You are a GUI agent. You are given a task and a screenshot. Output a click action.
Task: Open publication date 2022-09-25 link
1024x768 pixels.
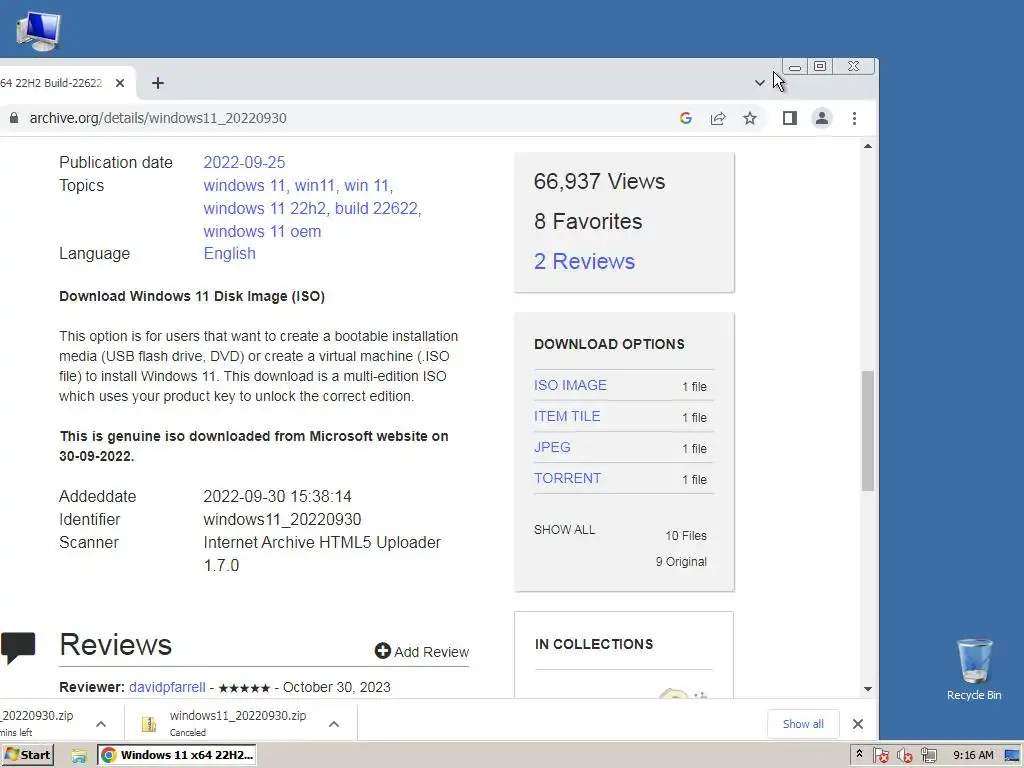click(244, 162)
